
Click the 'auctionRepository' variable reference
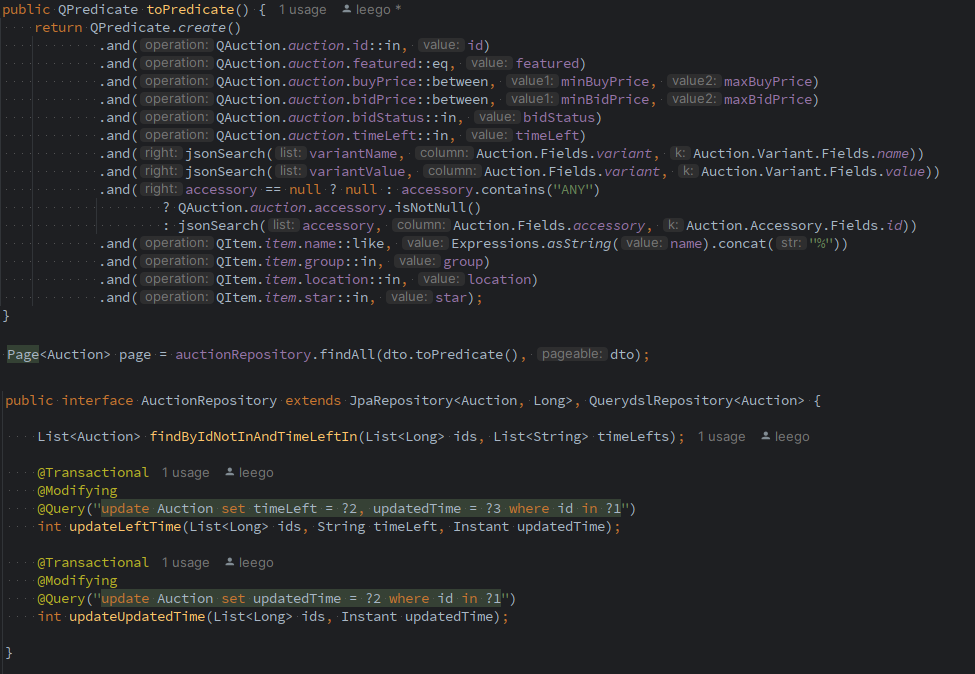[x=243, y=354]
